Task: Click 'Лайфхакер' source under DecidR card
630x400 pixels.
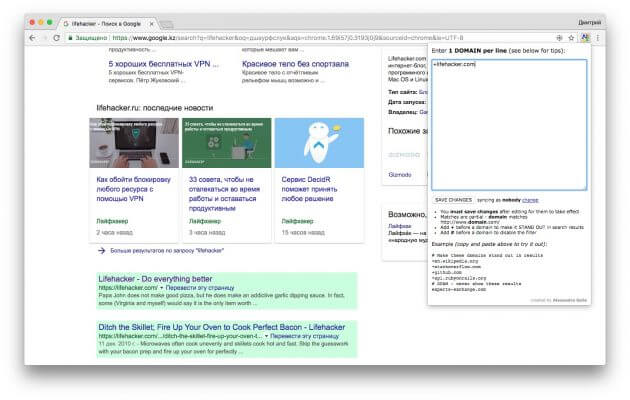Action: click(297, 221)
